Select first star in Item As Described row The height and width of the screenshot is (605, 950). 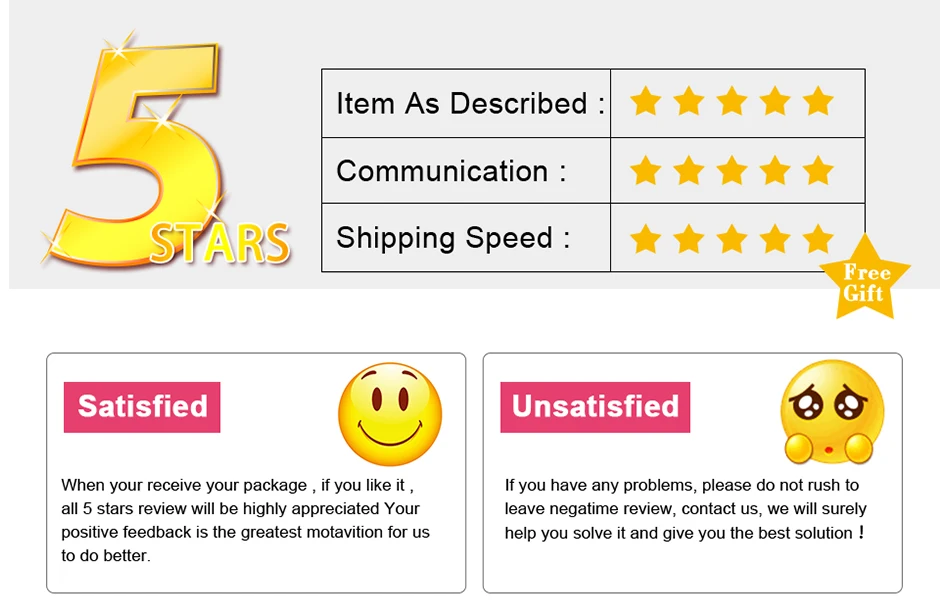pyautogui.click(x=645, y=101)
